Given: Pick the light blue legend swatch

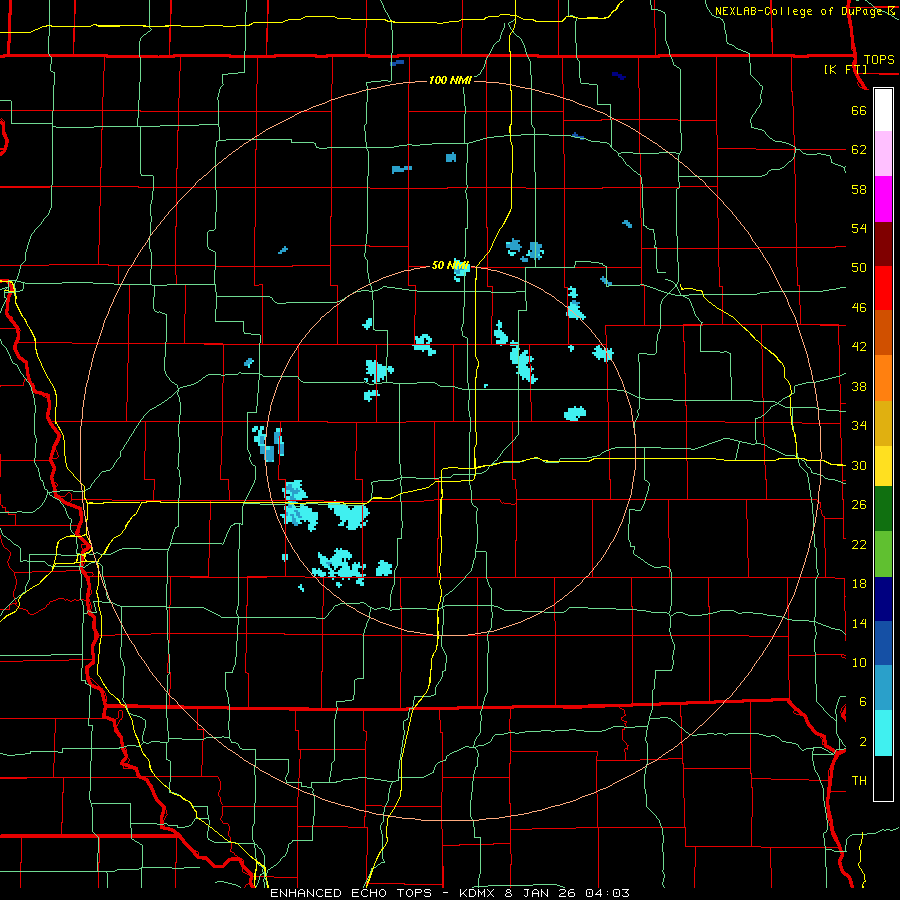Looking at the screenshot, I should click(x=883, y=688).
